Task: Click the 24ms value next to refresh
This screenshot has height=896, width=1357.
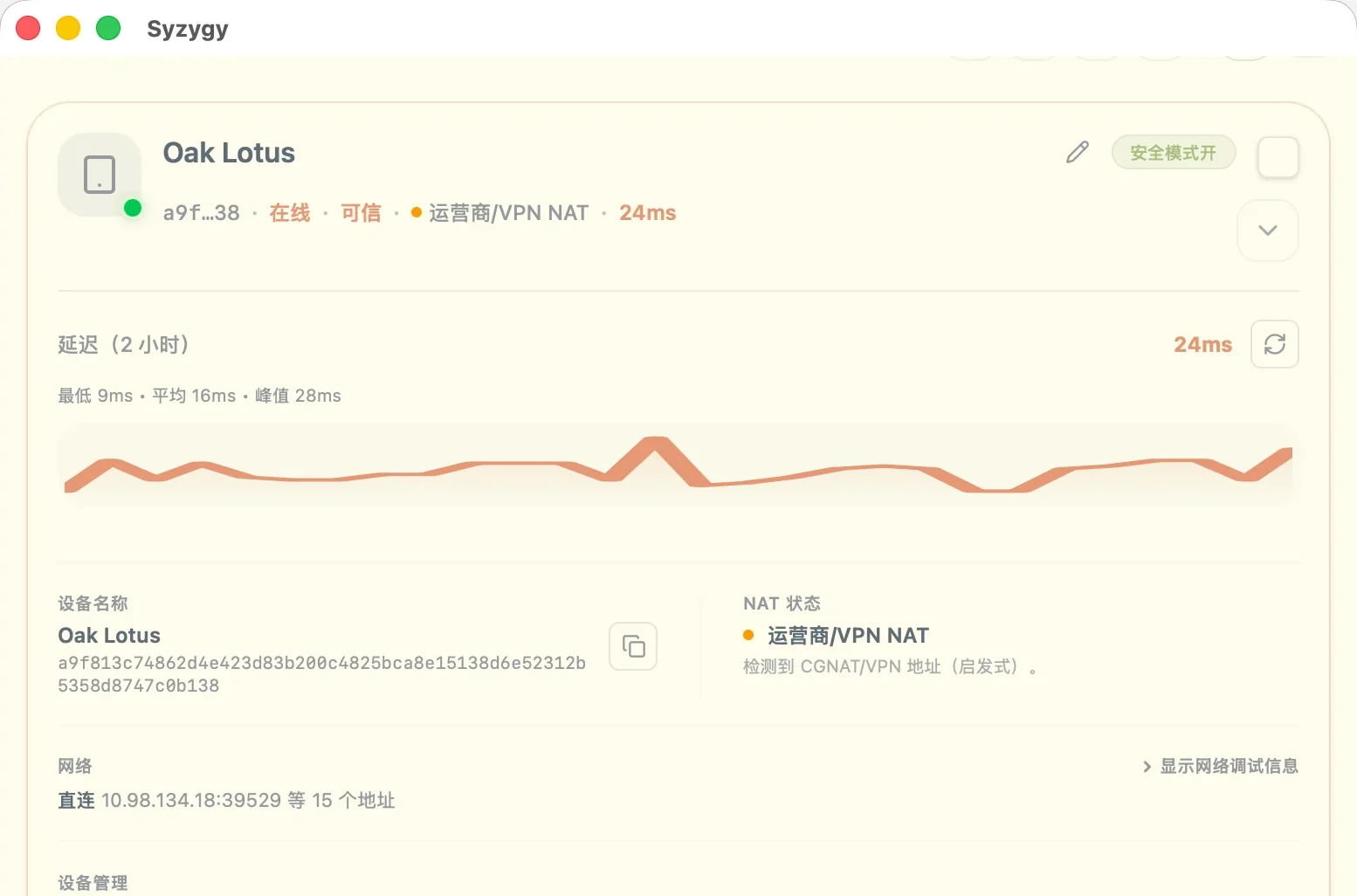Action: (1202, 345)
